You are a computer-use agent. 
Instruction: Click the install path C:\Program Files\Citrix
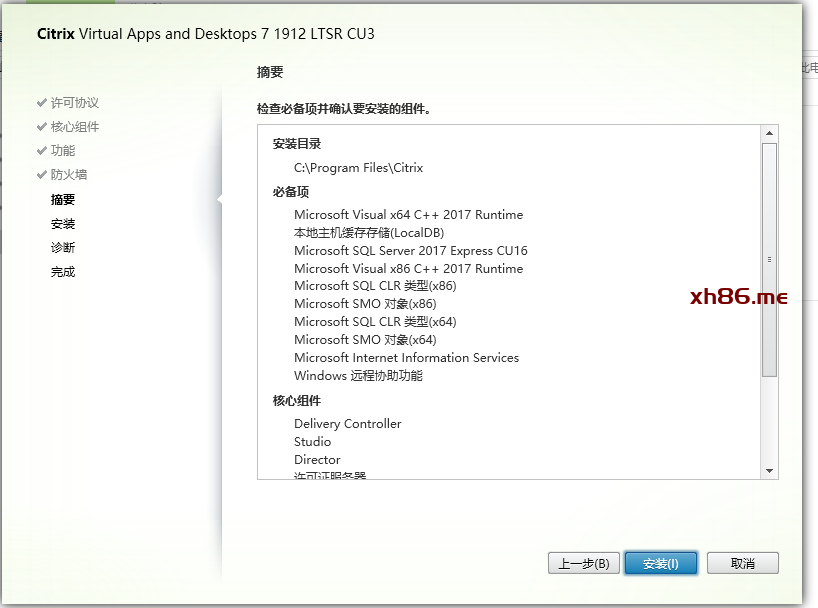click(x=358, y=168)
